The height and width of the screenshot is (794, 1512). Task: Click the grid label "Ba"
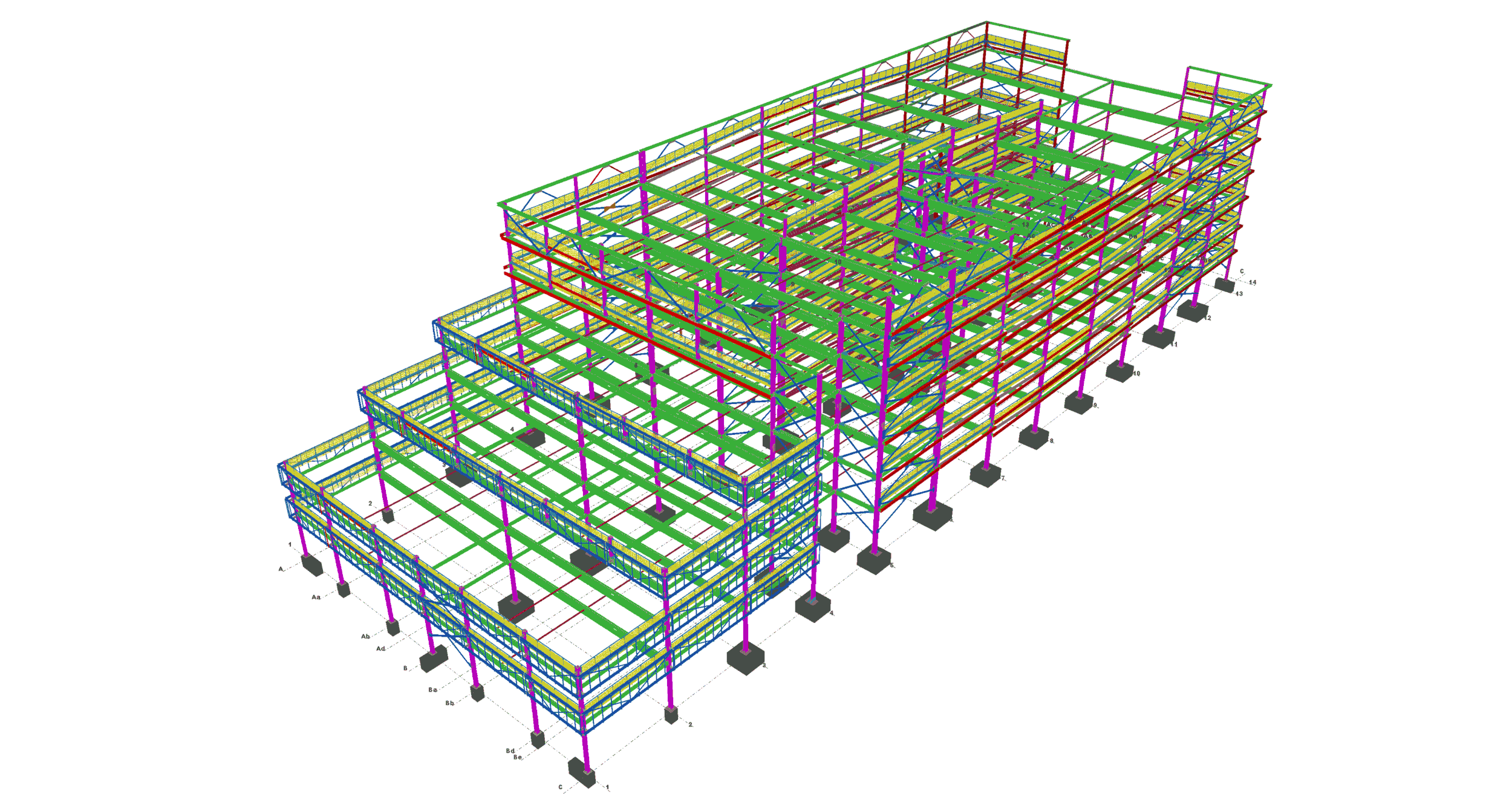tap(432, 689)
